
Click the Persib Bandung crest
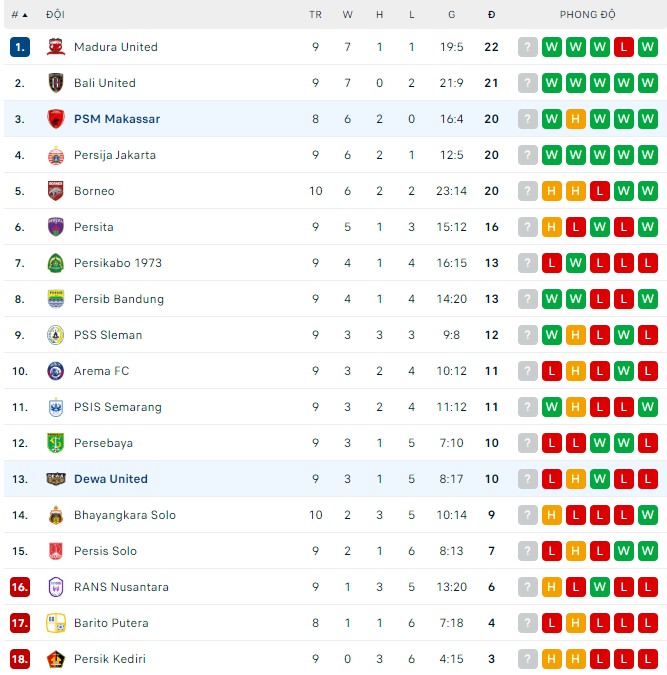[56, 299]
